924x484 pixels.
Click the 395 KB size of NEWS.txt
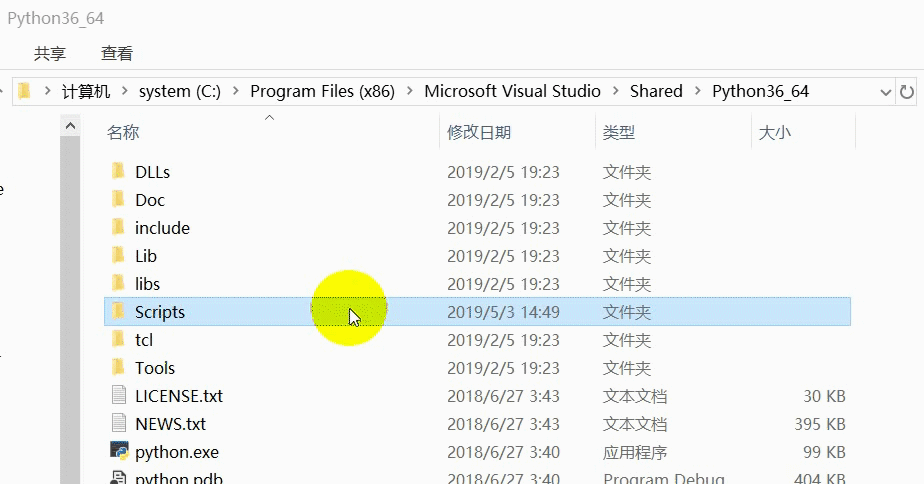(820, 424)
